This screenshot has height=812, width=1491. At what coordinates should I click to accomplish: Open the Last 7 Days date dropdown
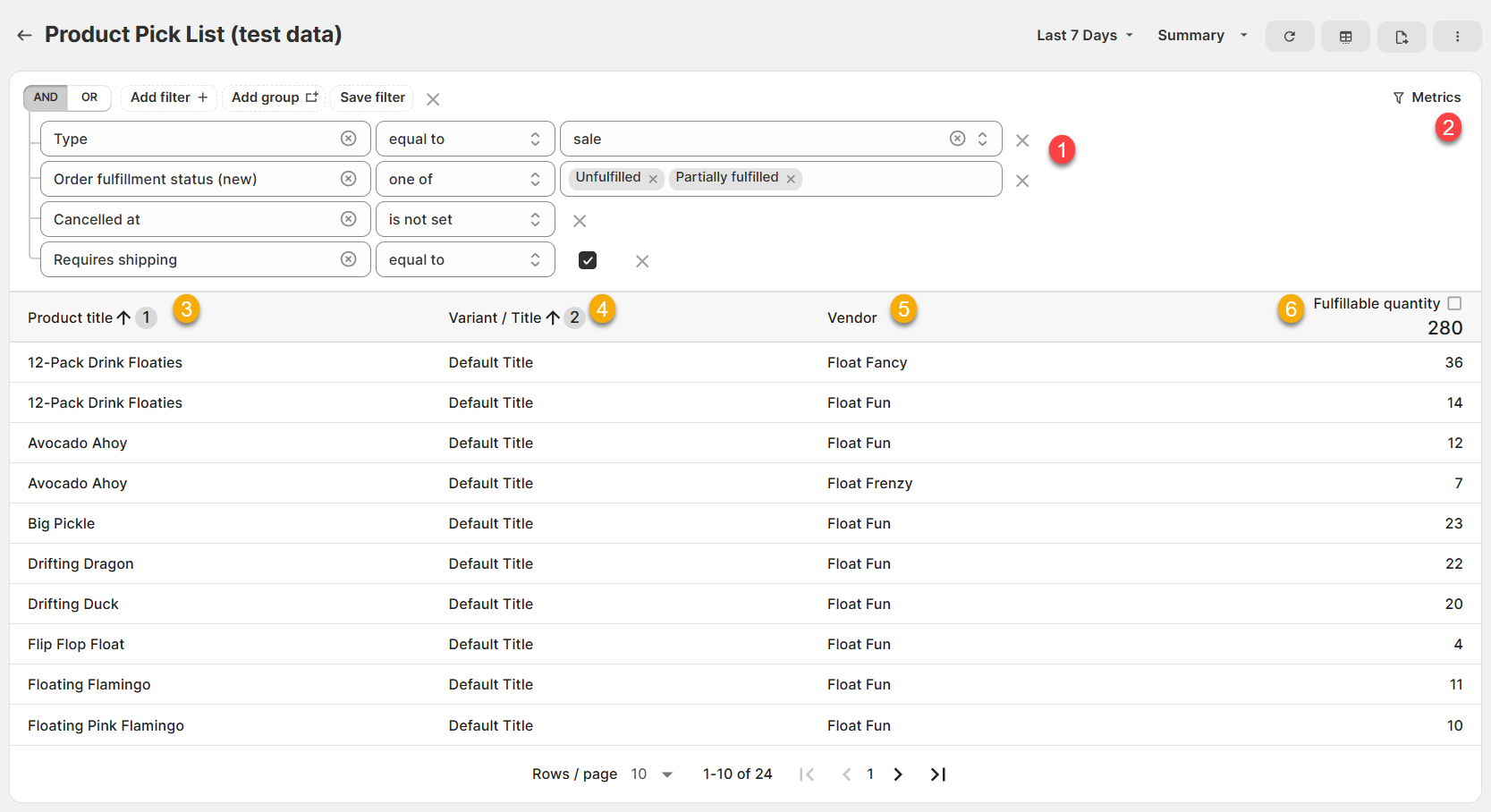click(x=1084, y=36)
